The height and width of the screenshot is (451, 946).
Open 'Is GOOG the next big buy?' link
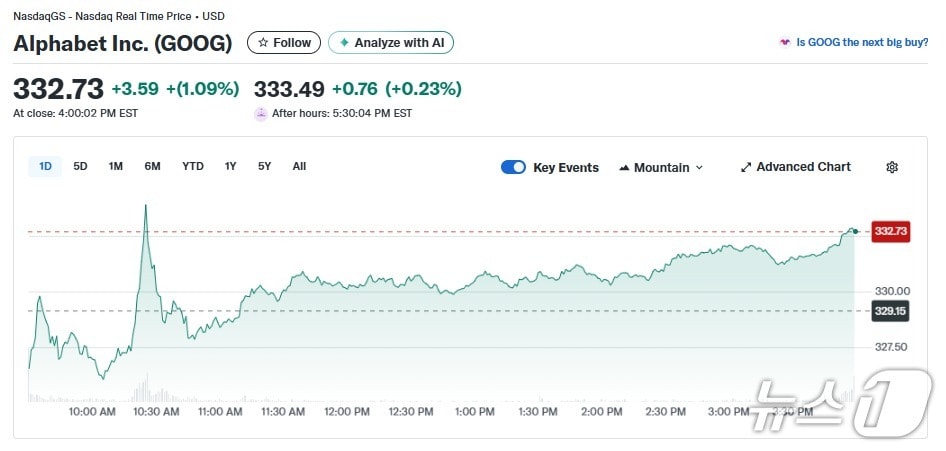click(863, 43)
